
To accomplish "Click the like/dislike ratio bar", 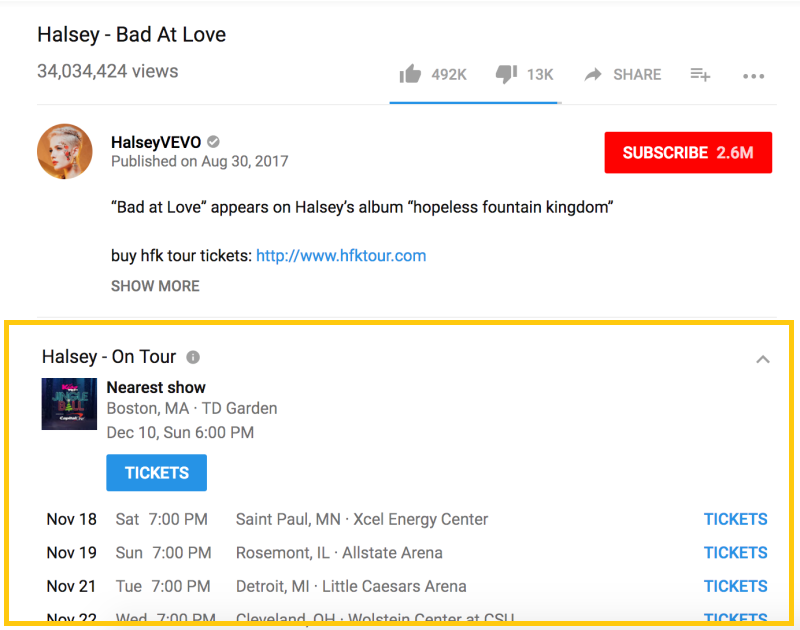I will coord(475,103).
